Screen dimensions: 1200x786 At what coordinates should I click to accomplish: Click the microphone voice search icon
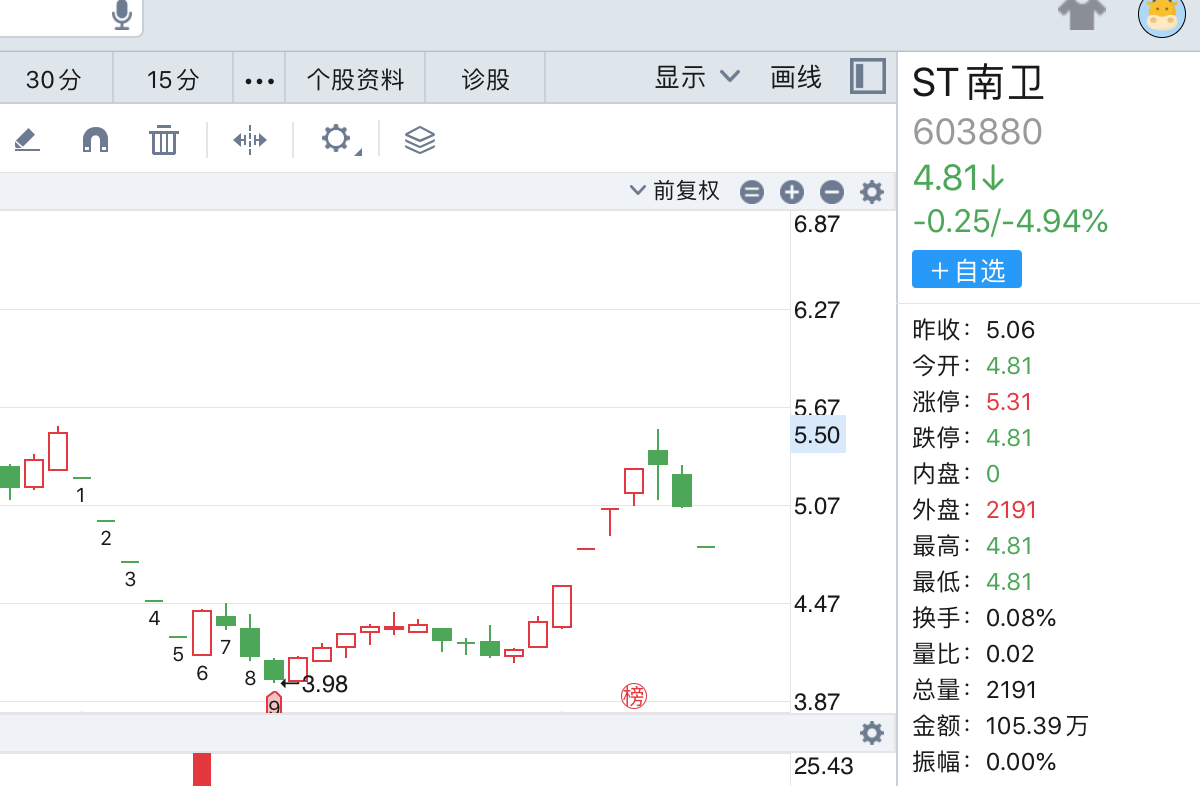click(x=122, y=15)
